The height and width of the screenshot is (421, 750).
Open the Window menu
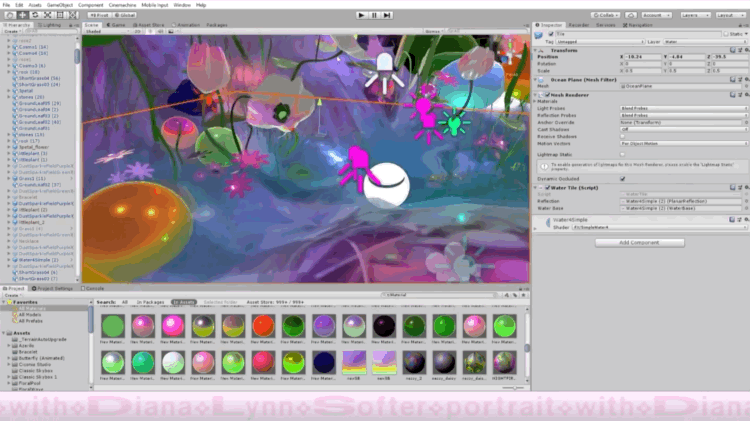[x=182, y=5]
